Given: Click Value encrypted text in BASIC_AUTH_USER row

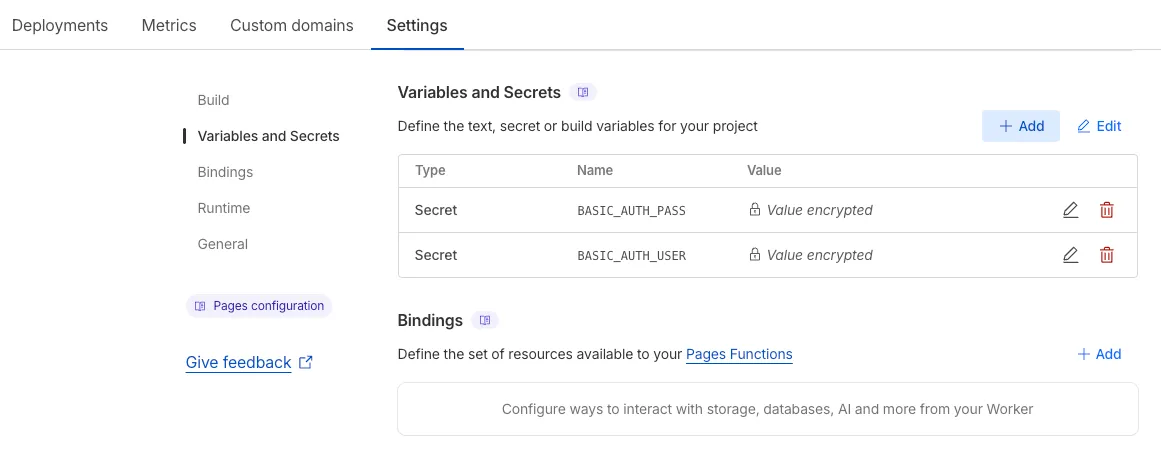Looking at the screenshot, I should click(820, 255).
